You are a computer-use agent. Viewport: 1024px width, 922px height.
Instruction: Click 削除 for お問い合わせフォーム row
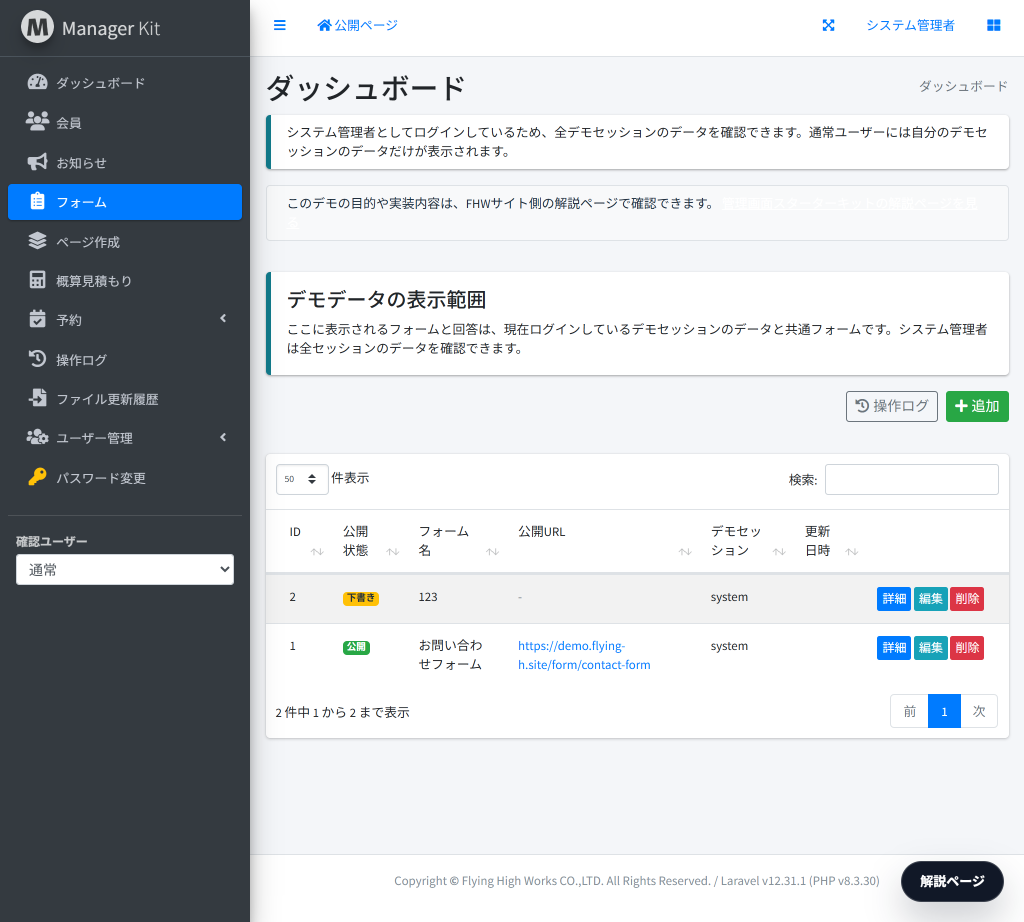[967, 648]
